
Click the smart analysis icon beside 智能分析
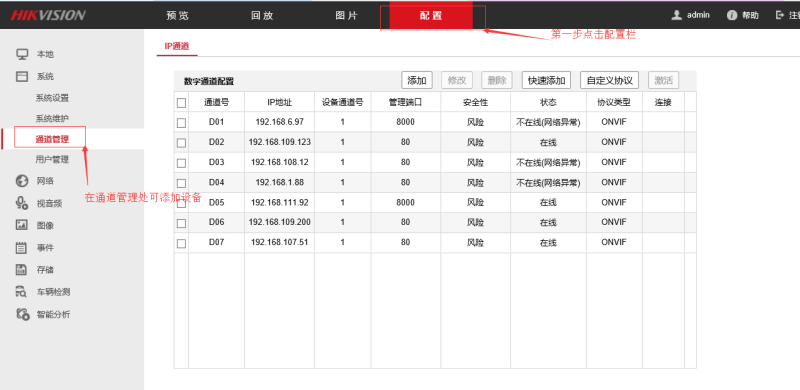point(22,314)
